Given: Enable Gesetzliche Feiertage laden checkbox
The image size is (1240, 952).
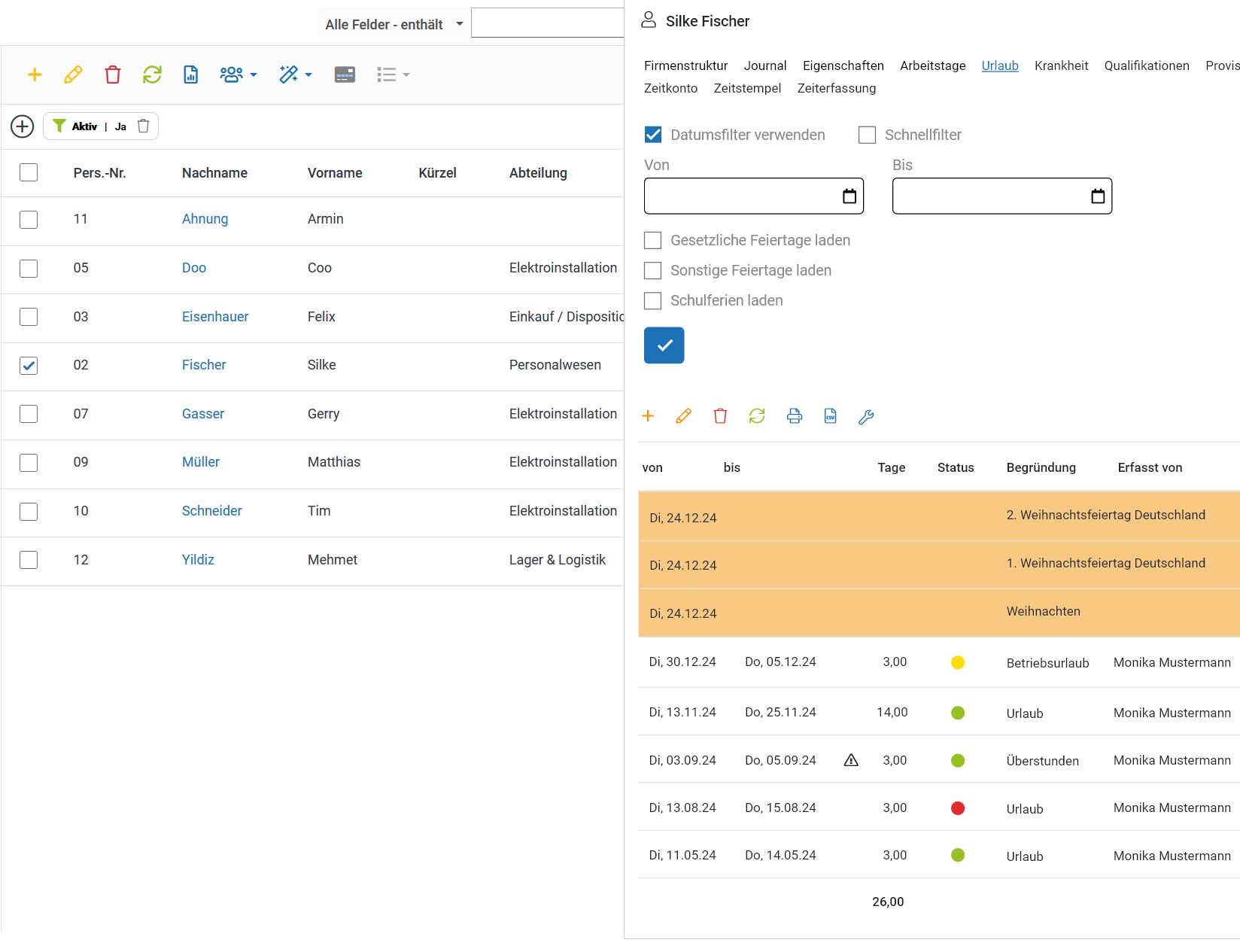Looking at the screenshot, I should pos(653,240).
